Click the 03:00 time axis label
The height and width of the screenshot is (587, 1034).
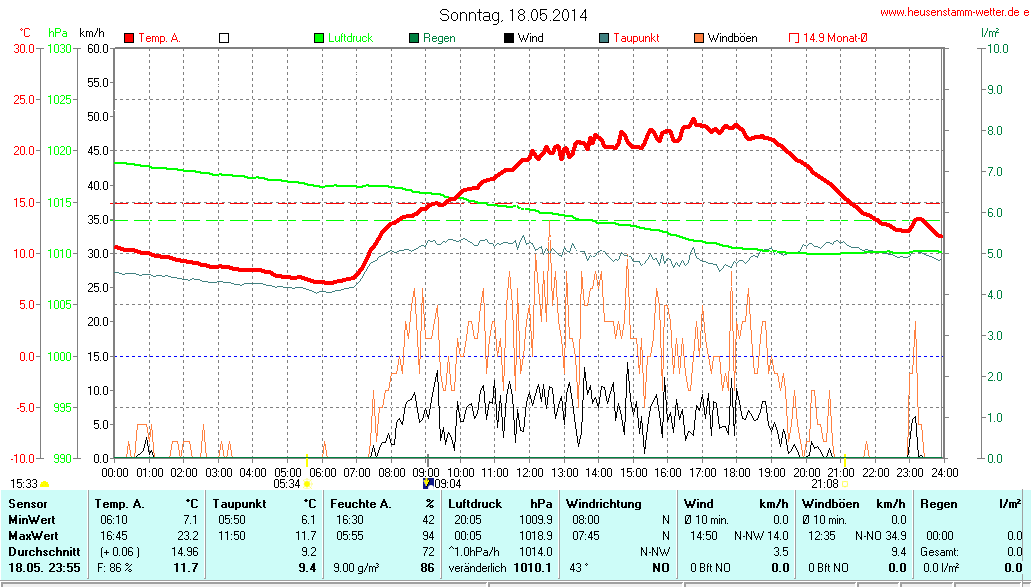[218, 473]
